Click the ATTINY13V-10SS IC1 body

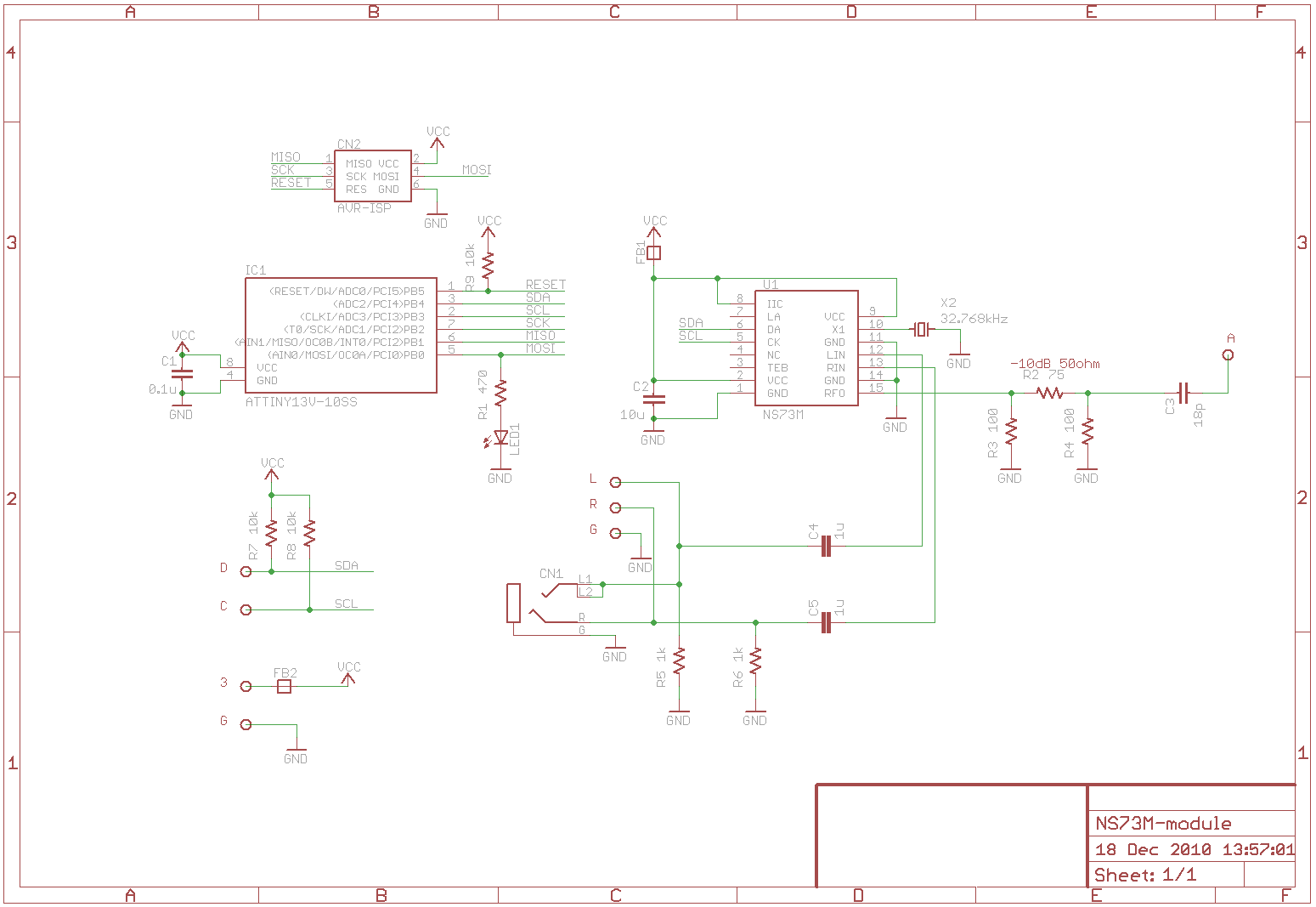[341, 336]
